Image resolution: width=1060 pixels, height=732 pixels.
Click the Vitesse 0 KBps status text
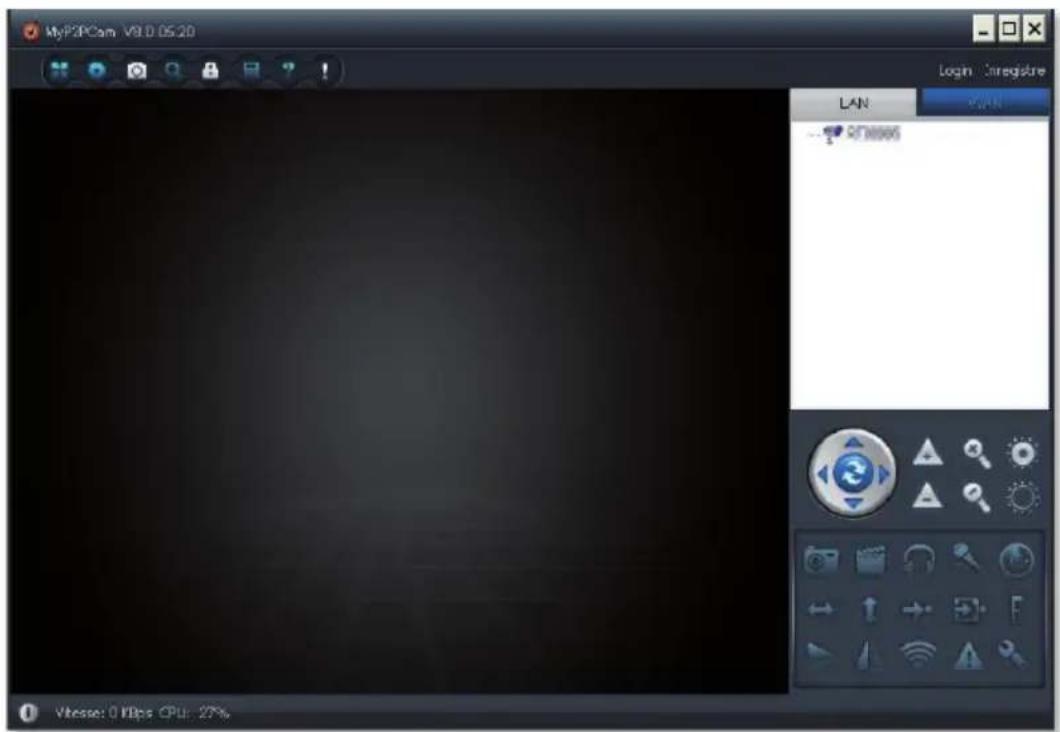tap(103, 712)
